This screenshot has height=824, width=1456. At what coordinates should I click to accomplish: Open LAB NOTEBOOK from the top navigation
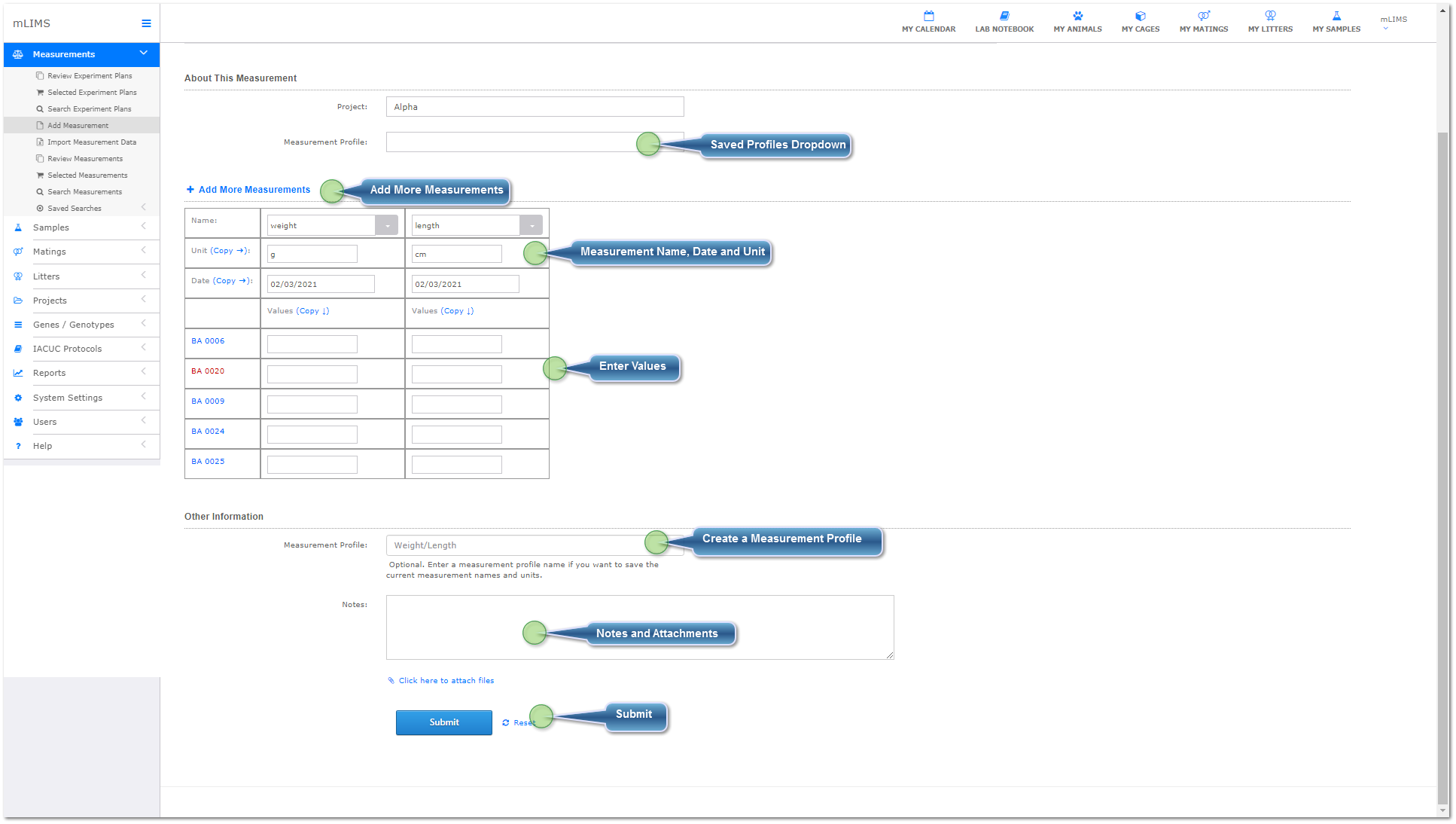tap(1005, 20)
